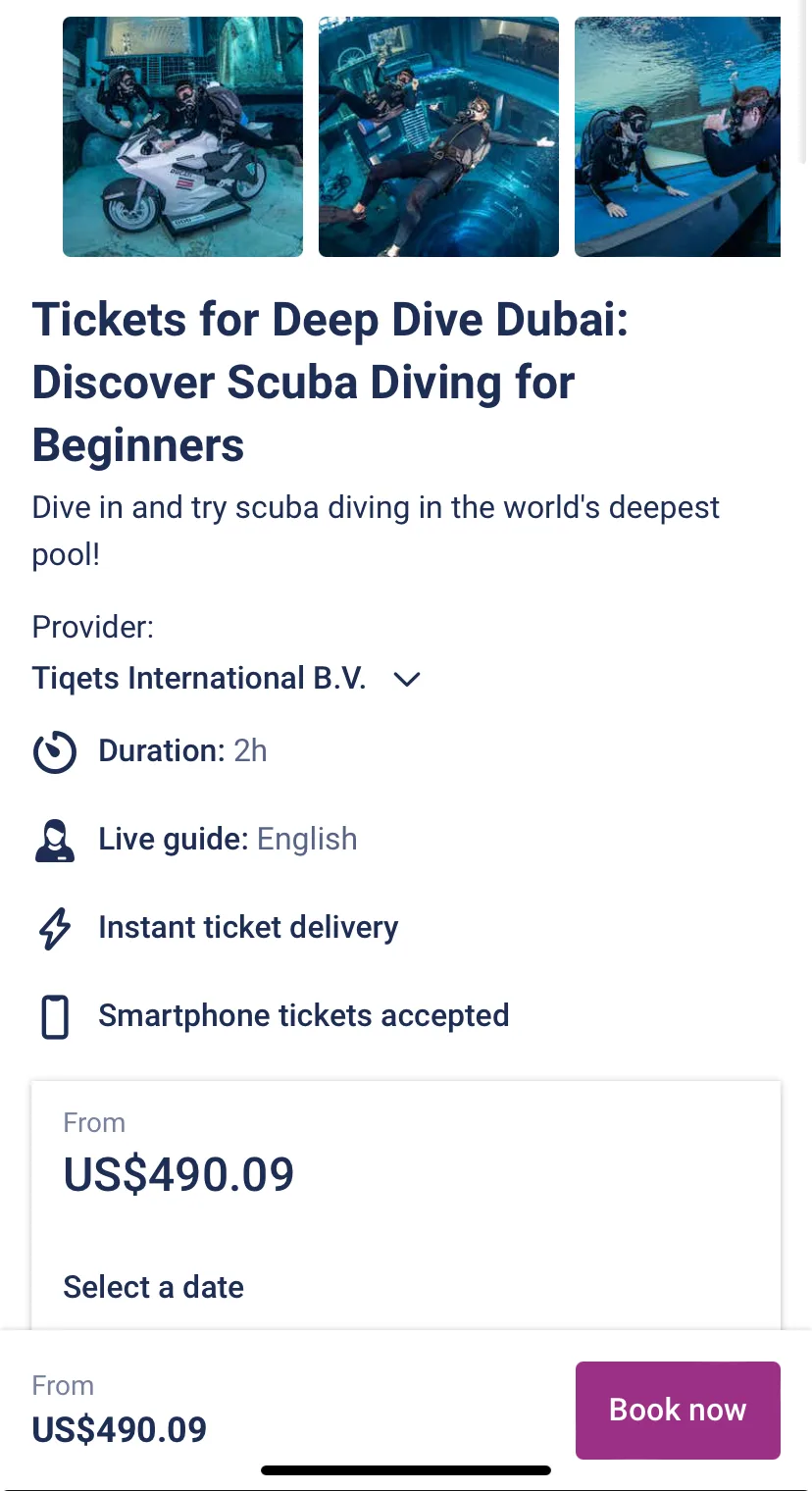Viewport: 812px width, 1491px height.
Task: Click the Duration clock icon
Action: [x=55, y=752]
